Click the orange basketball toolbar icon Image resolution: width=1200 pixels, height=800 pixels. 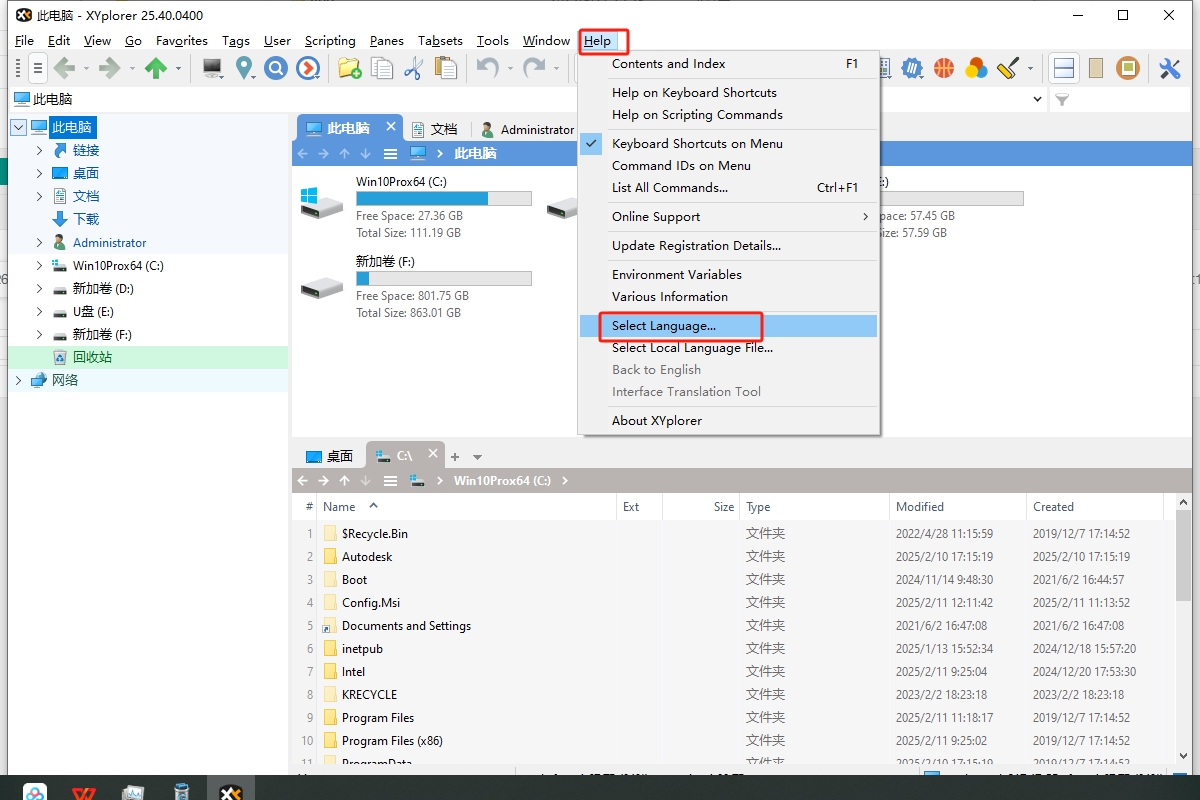click(944, 68)
